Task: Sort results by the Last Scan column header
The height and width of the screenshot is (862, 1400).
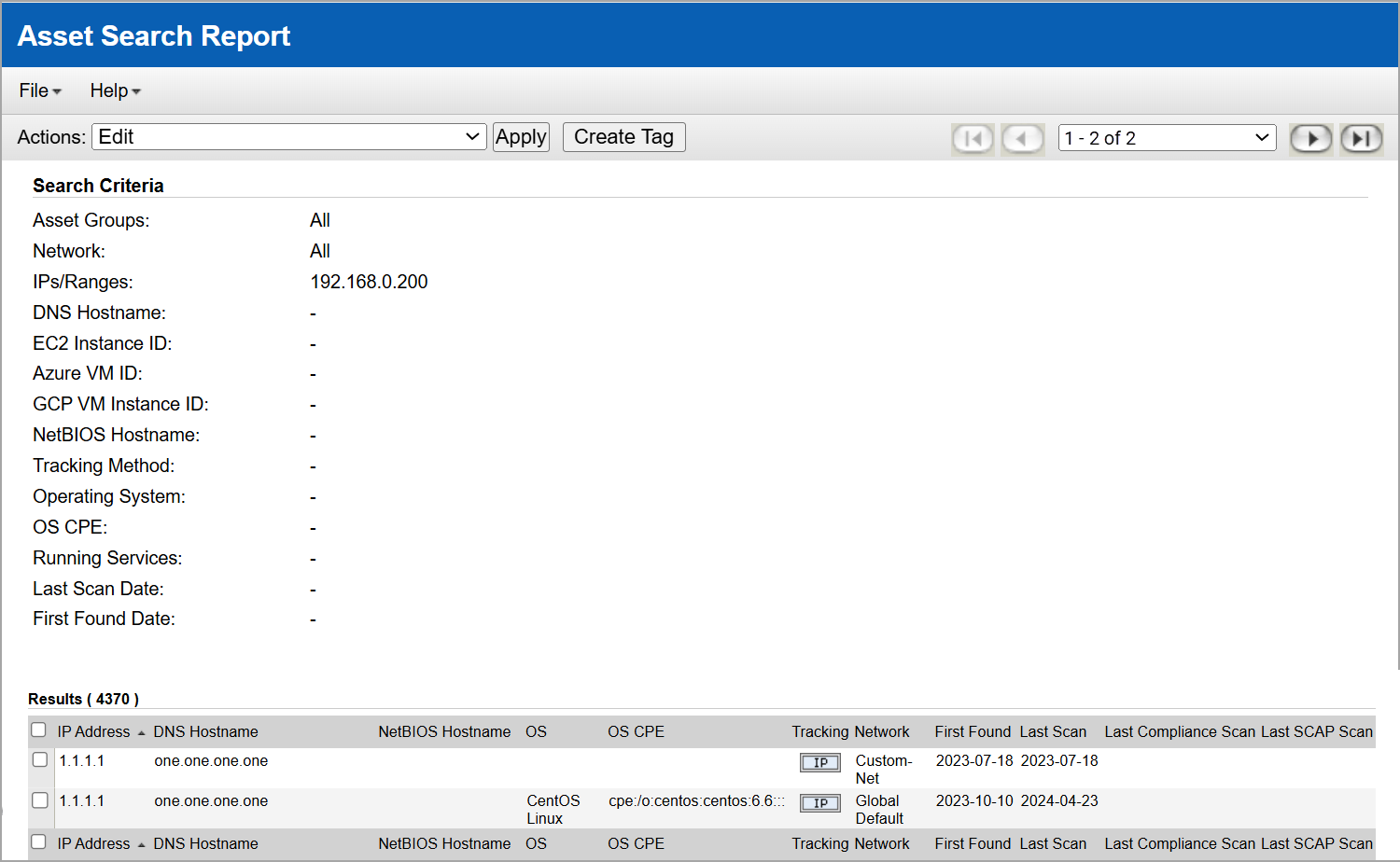Action: (x=1053, y=731)
